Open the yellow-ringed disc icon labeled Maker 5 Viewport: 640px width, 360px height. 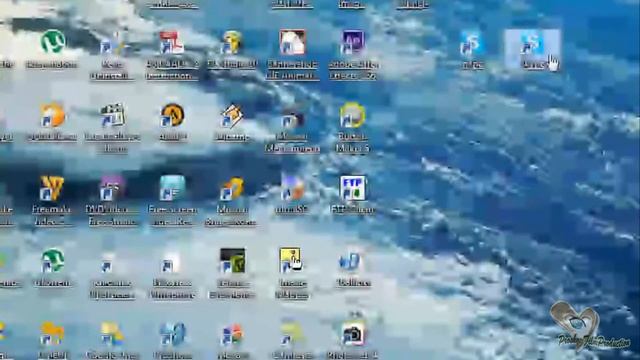click(x=353, y=115)
